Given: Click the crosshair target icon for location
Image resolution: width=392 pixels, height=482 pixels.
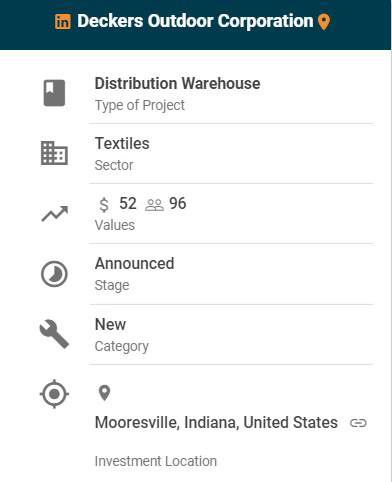Looking at the screenshot, I should pos(54,394).
